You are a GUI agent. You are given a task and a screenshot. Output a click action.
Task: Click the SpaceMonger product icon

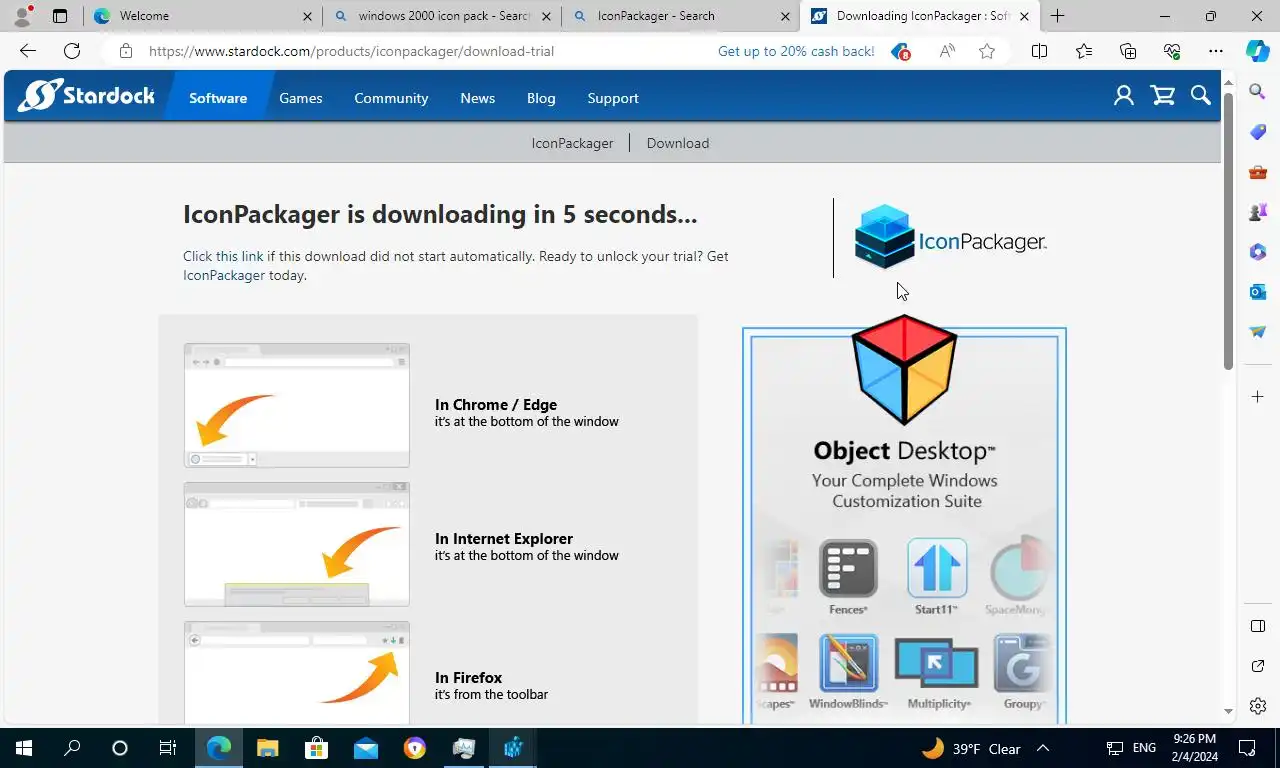tap(1019, 570)
